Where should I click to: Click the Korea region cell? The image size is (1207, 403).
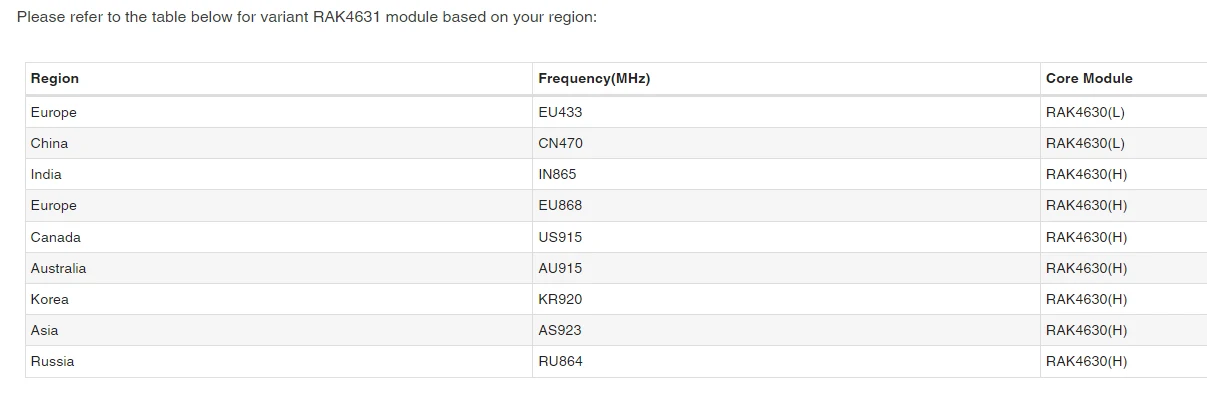click(x=49, y=299)
